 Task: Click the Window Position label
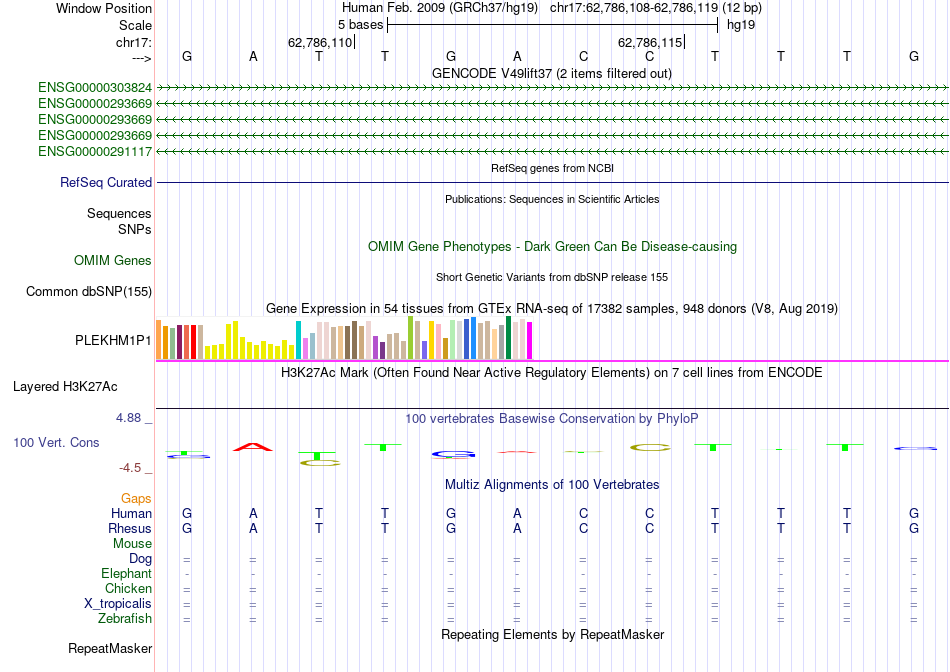click(x=104, y=8)
